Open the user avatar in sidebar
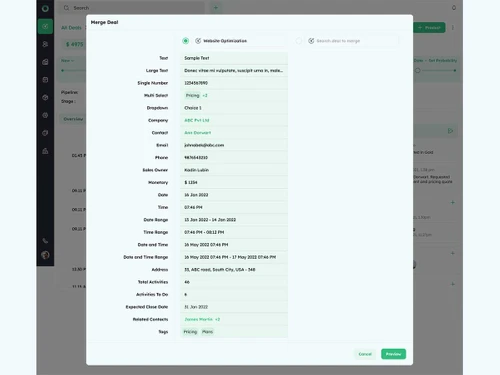This screenshot has width=500, height=375. [45, 255]
